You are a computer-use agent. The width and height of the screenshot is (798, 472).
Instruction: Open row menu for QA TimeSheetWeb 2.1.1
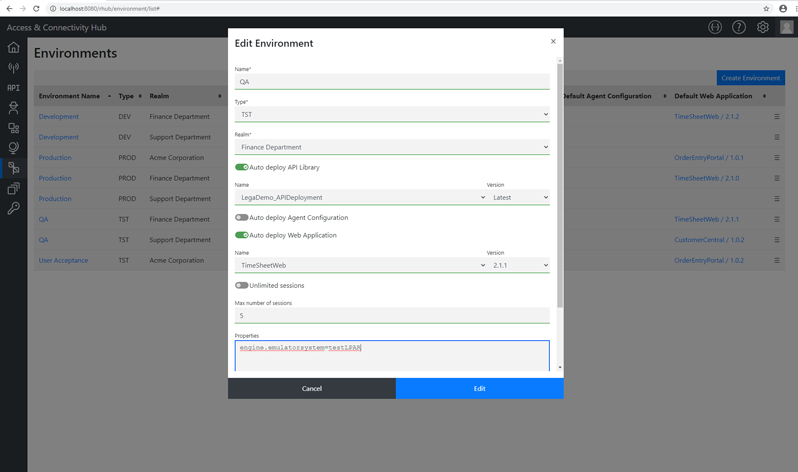(x=777, y=219)
